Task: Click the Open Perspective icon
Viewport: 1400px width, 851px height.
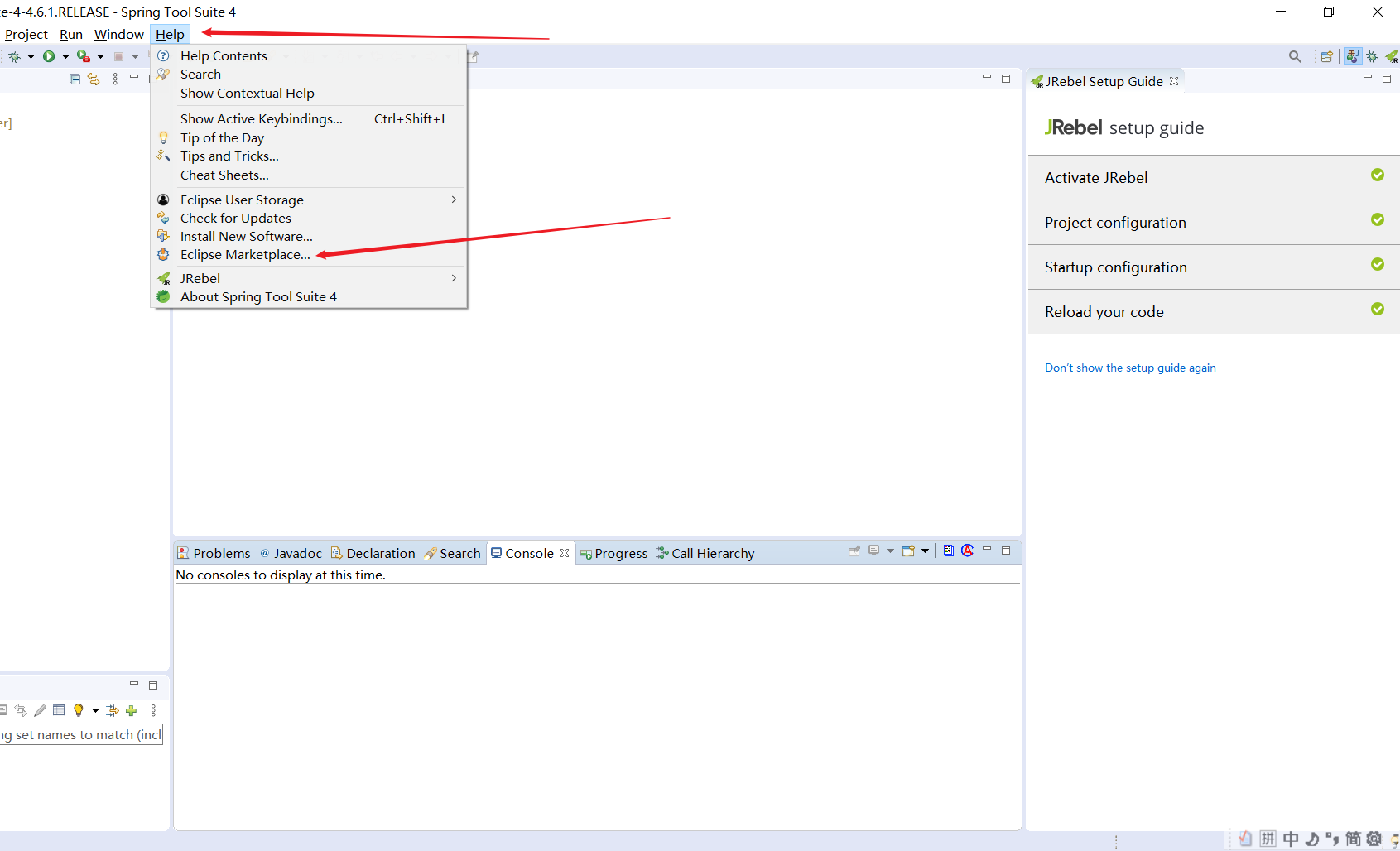Action: pyautogui.click(x=1327, y=56)
